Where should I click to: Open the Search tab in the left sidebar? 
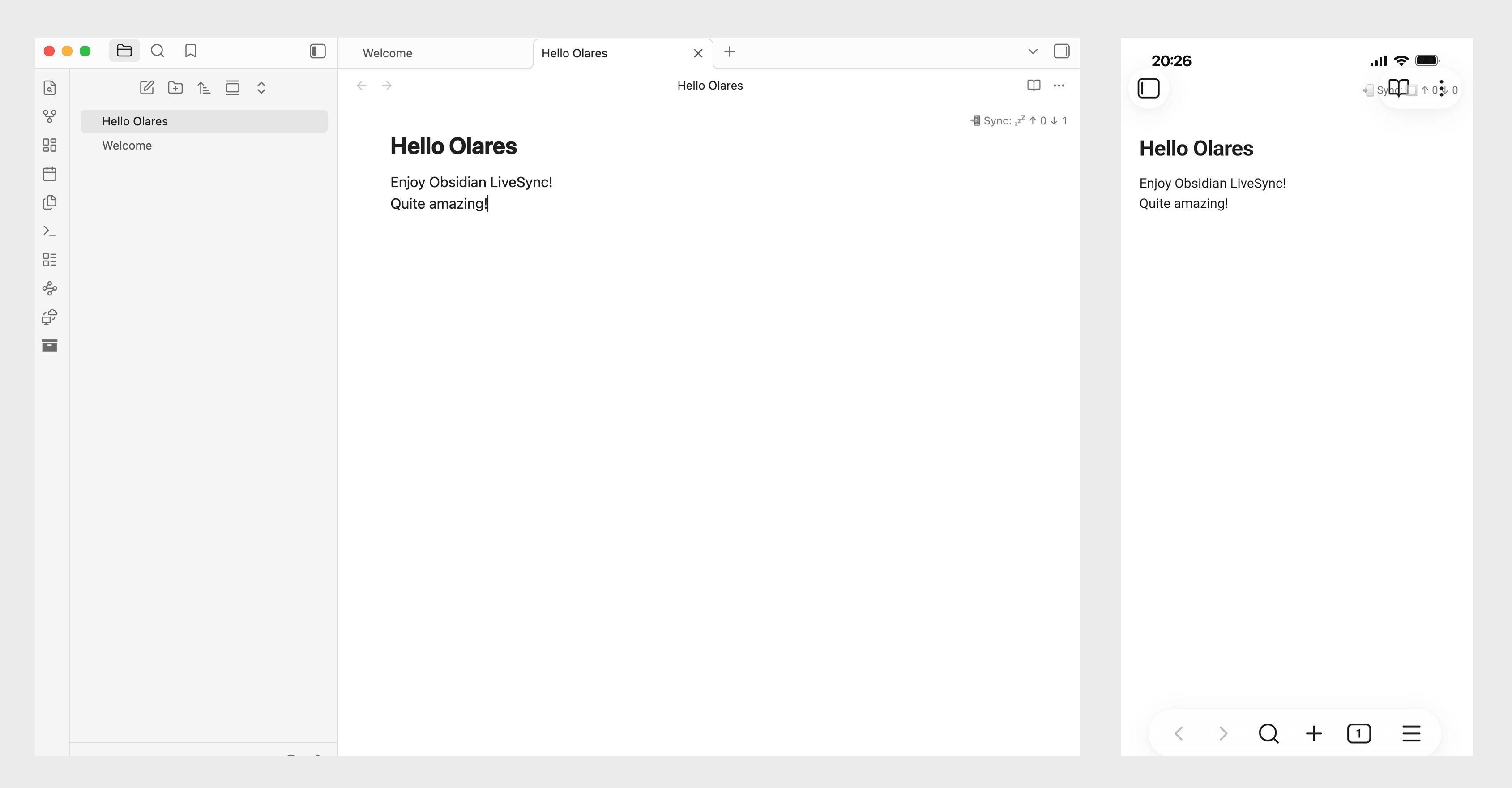157,51
